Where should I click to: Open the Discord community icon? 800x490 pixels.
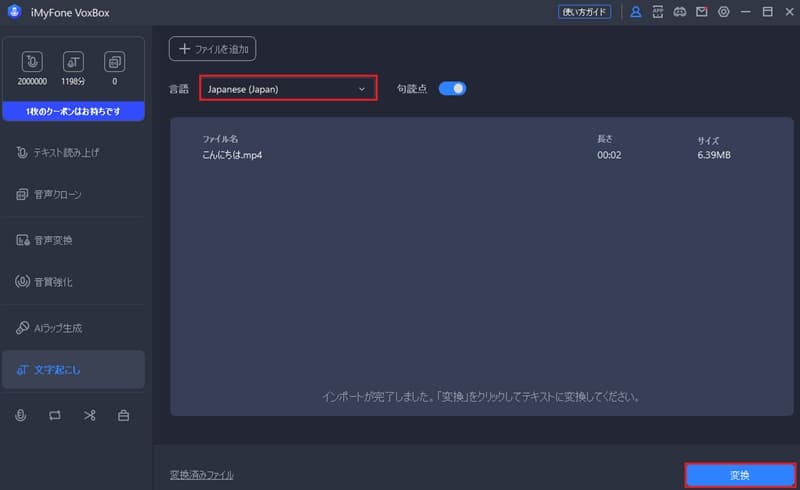pos(680,12)
